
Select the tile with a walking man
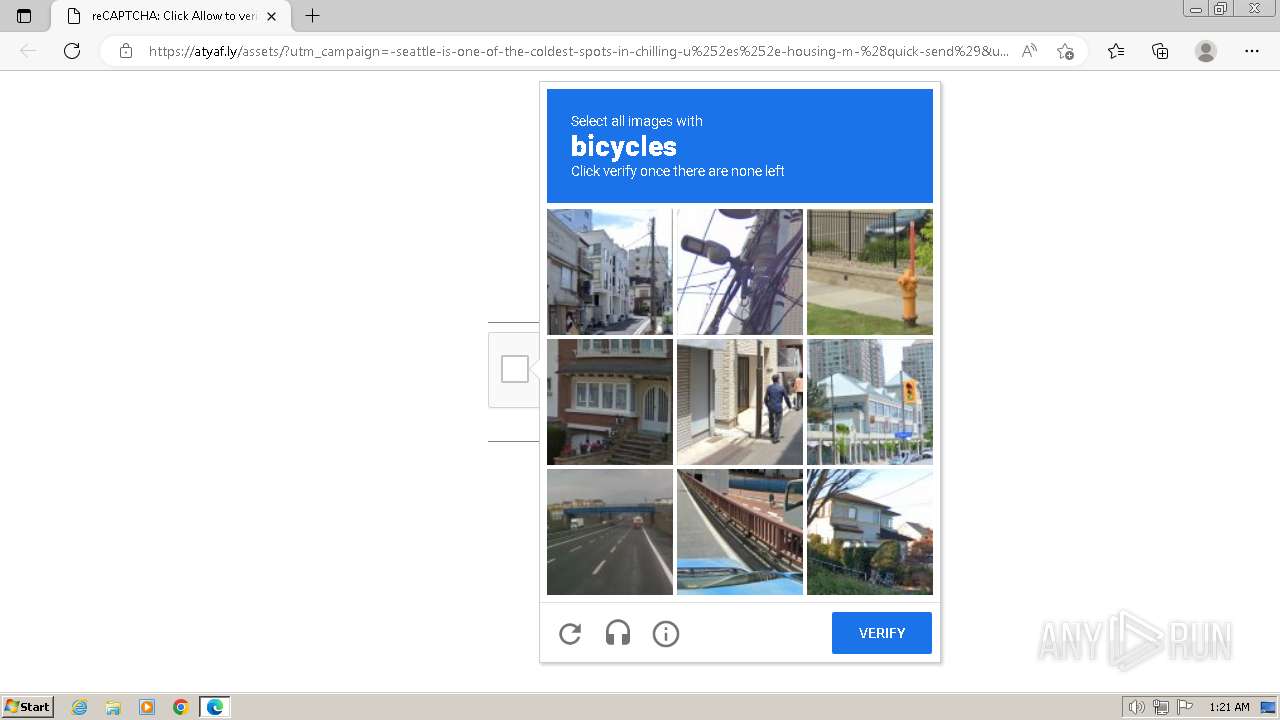(740, 402)
